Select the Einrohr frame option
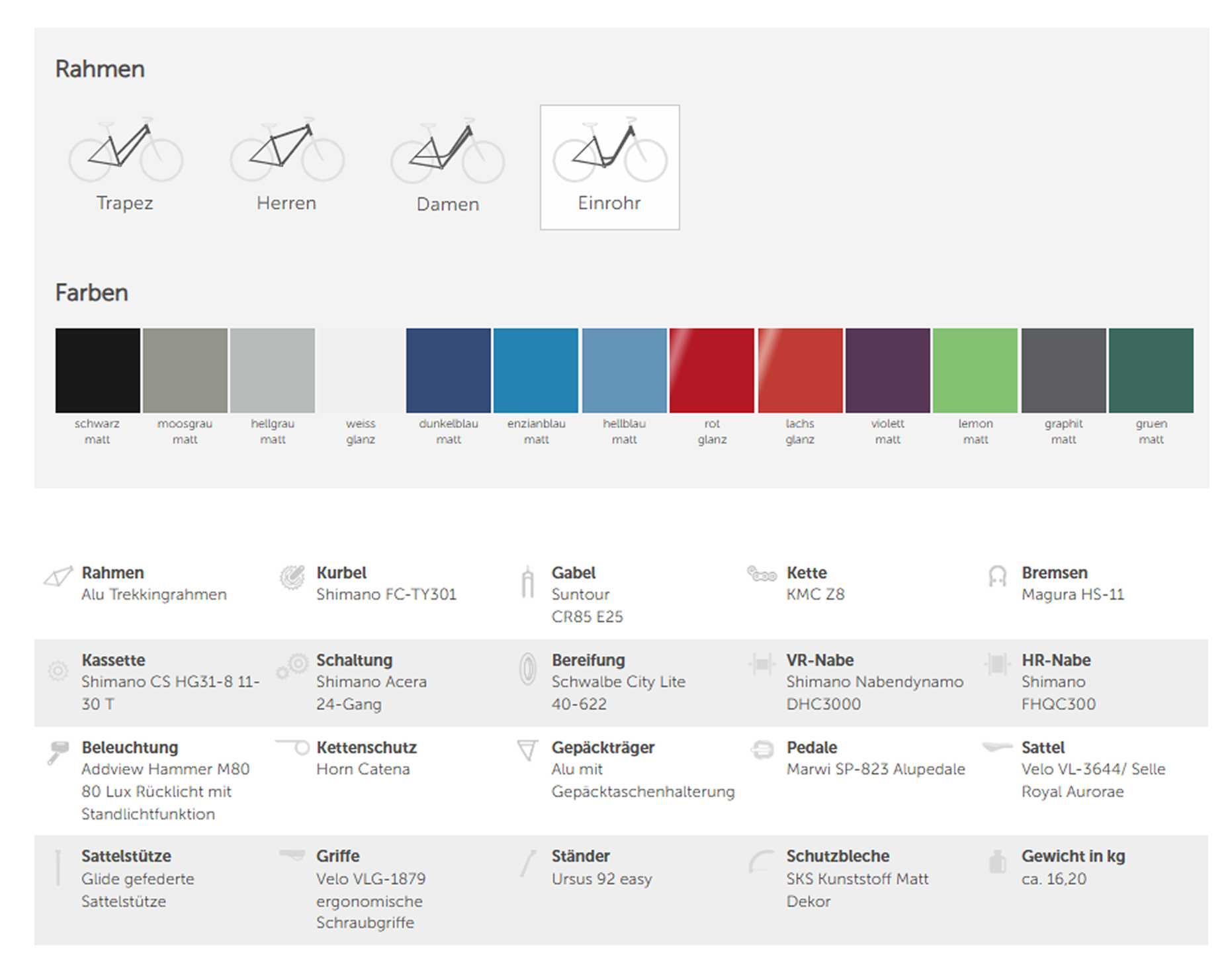The width and height of the screenshot is (1232, 969). 609,167
